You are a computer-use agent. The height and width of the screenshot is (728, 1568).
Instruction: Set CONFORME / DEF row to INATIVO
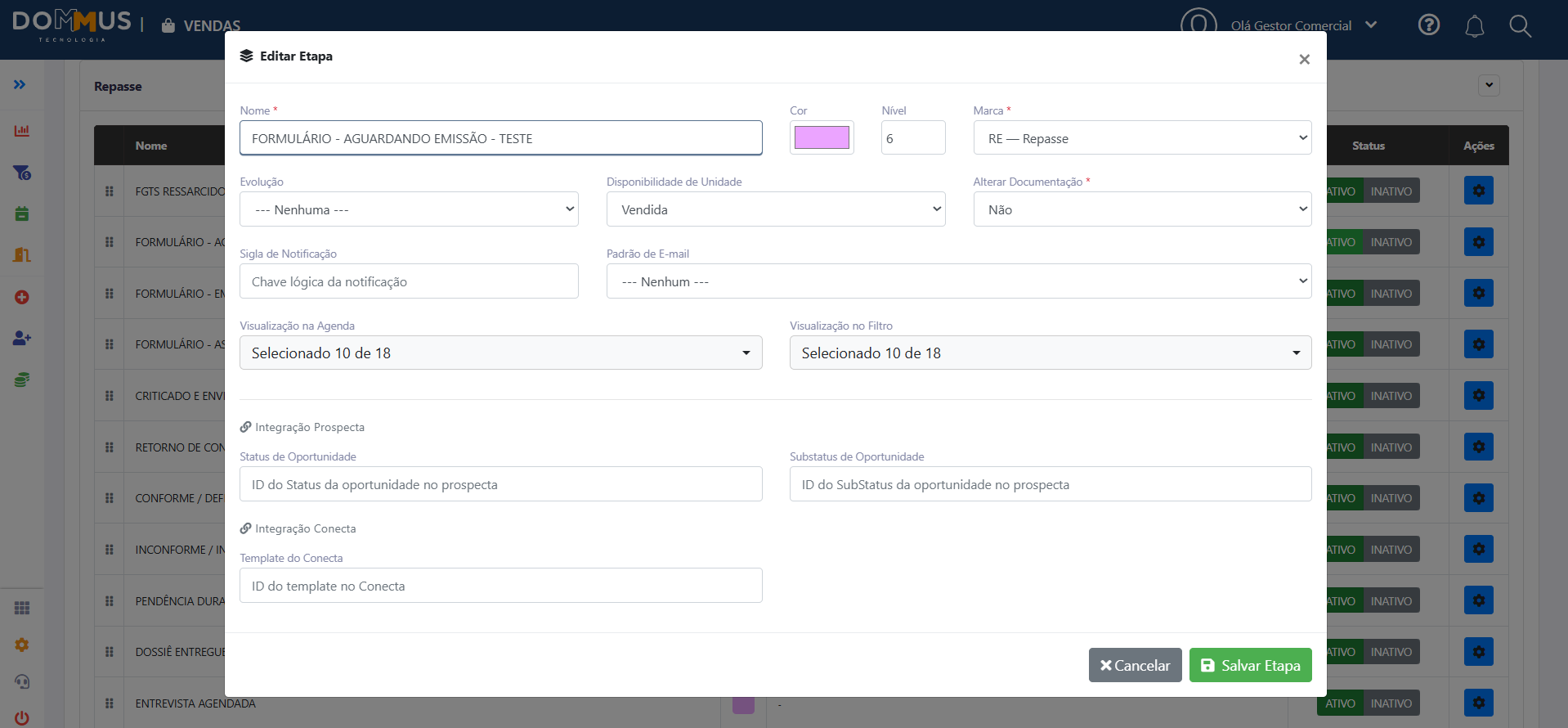pyautogui.click(x=1391, y=498)
